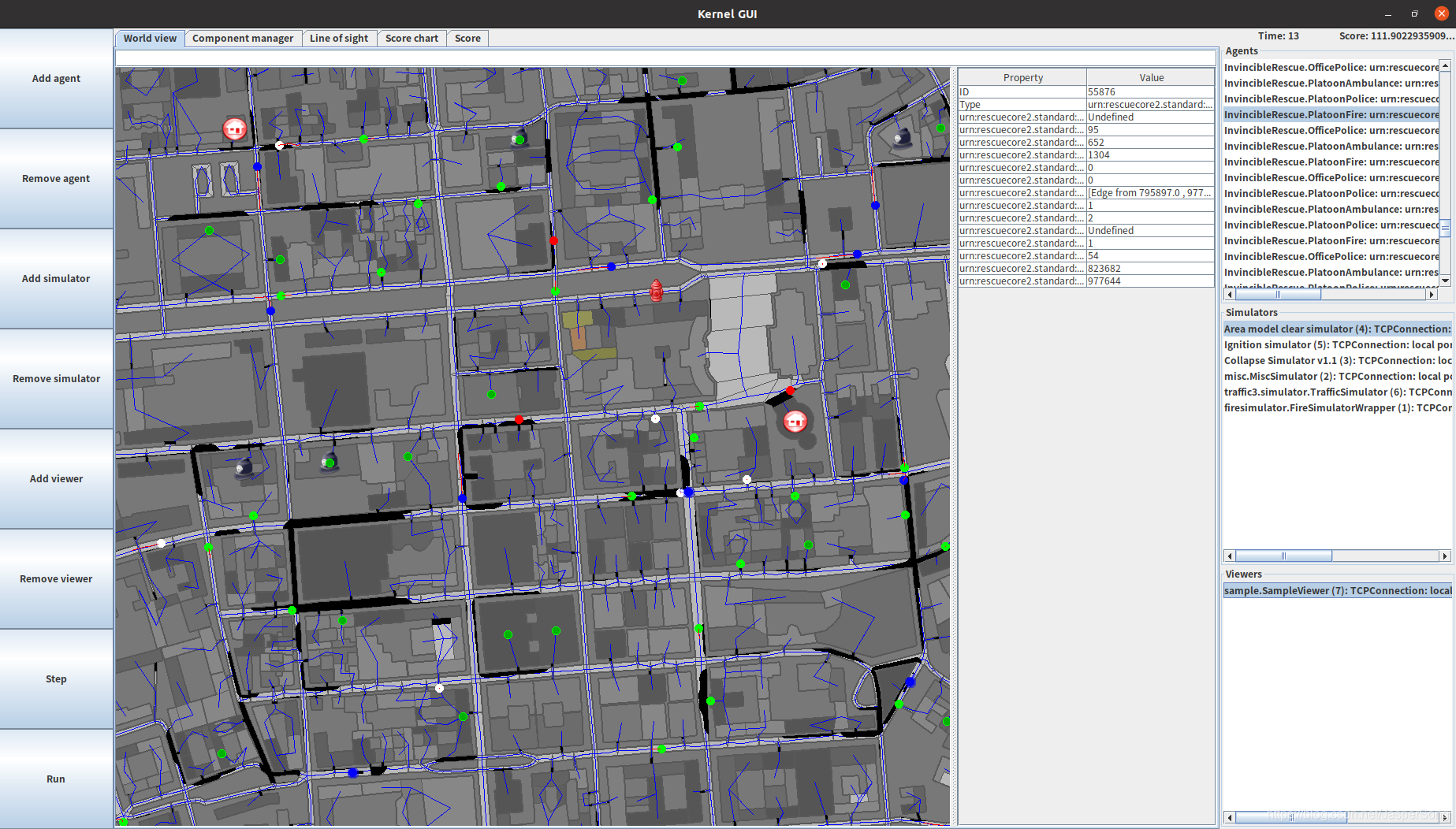Select the helmet icon with a green dot, lower left
This screenshot has width=1456, height=829.
pyautogui.click(x=330, y=462)
